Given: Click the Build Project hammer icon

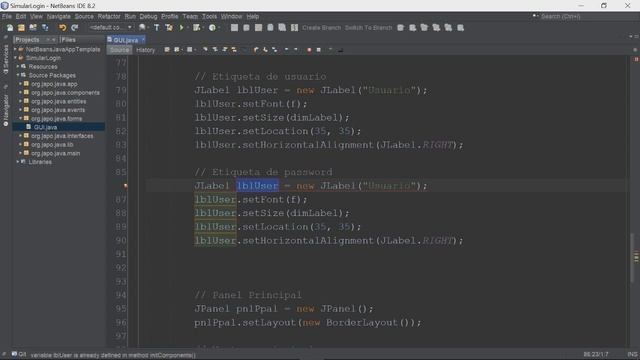Looking at the screenshot, I should pyautogui.click(x=156, y=28).
